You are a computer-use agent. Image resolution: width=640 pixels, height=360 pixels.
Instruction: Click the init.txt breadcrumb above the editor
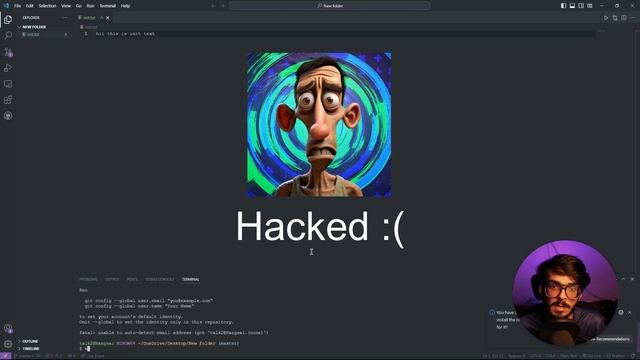pyautogui.click(x=89, y=27)
